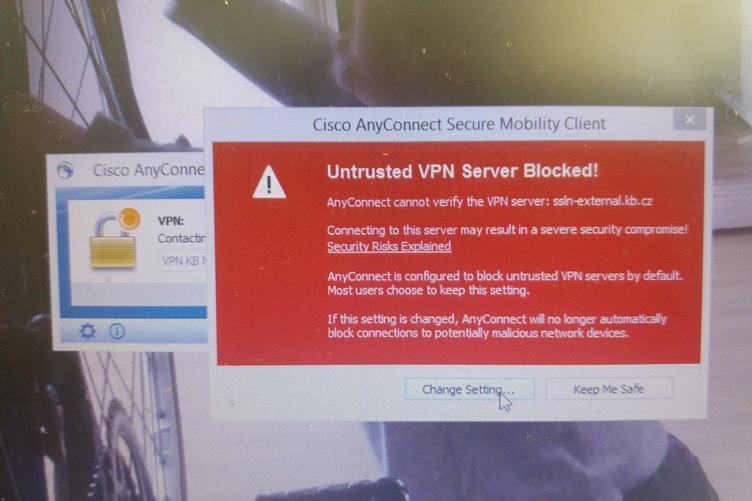Click the golden padlock VPN icon
This screenshot has height=501, width=752.
(113, 245)
